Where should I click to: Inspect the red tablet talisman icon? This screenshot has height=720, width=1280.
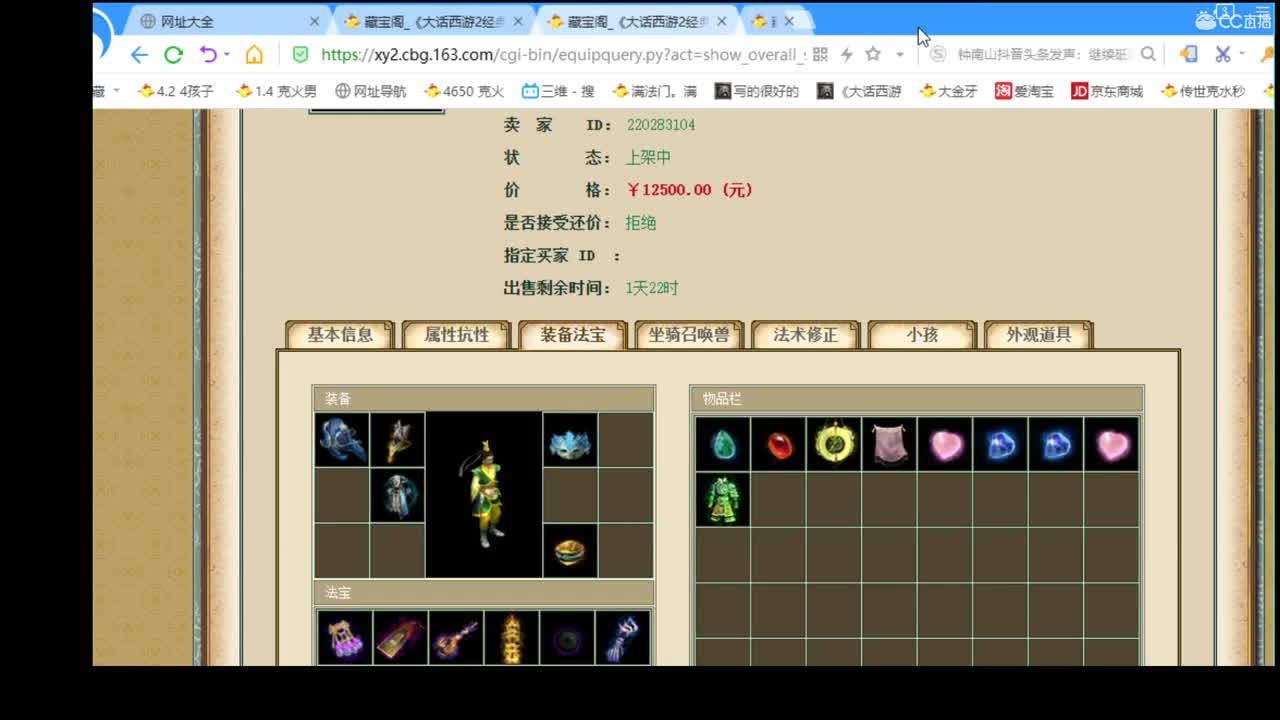coord(400,638)
